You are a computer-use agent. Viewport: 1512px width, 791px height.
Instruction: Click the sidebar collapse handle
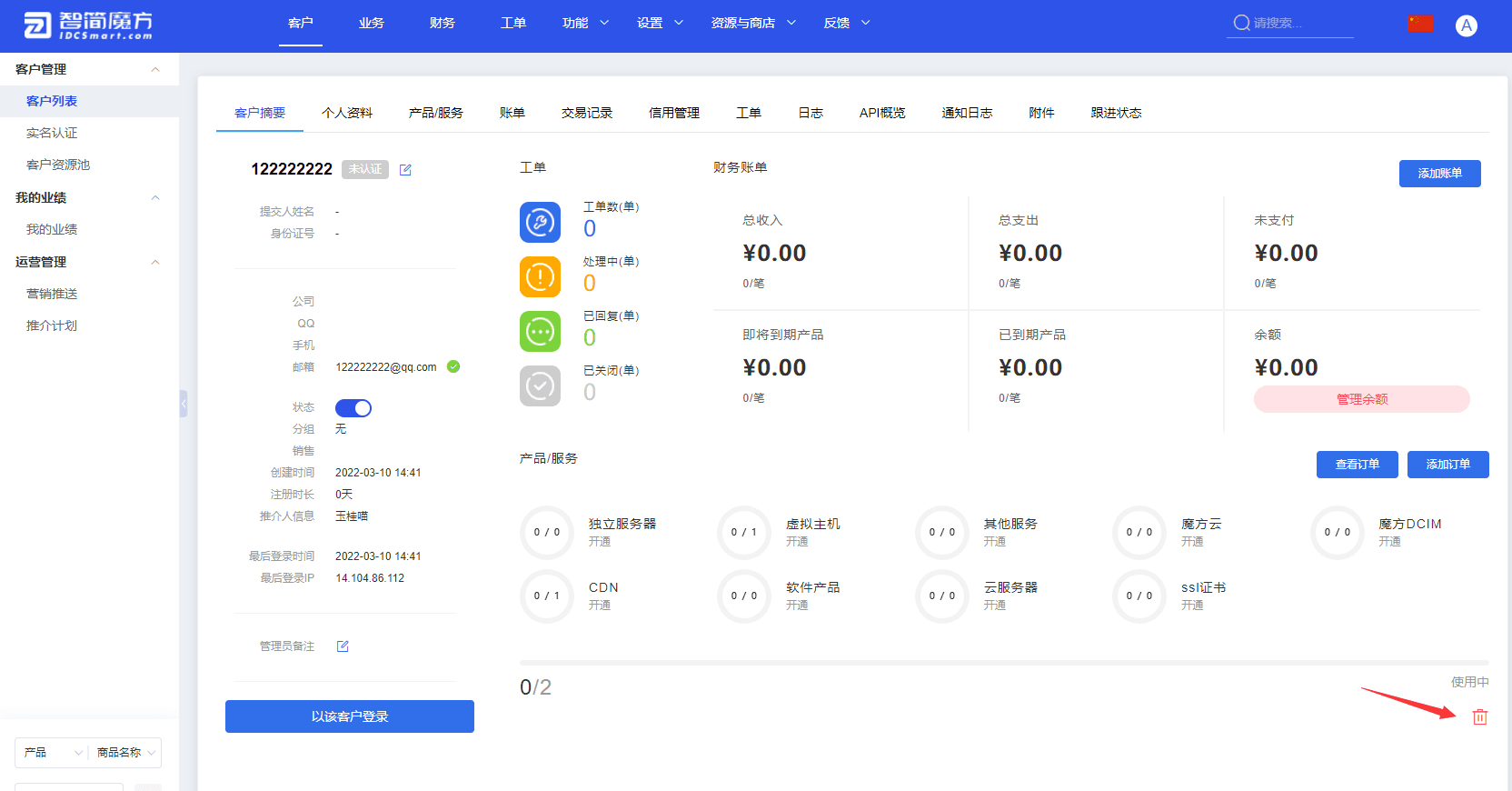pos(184,403)
